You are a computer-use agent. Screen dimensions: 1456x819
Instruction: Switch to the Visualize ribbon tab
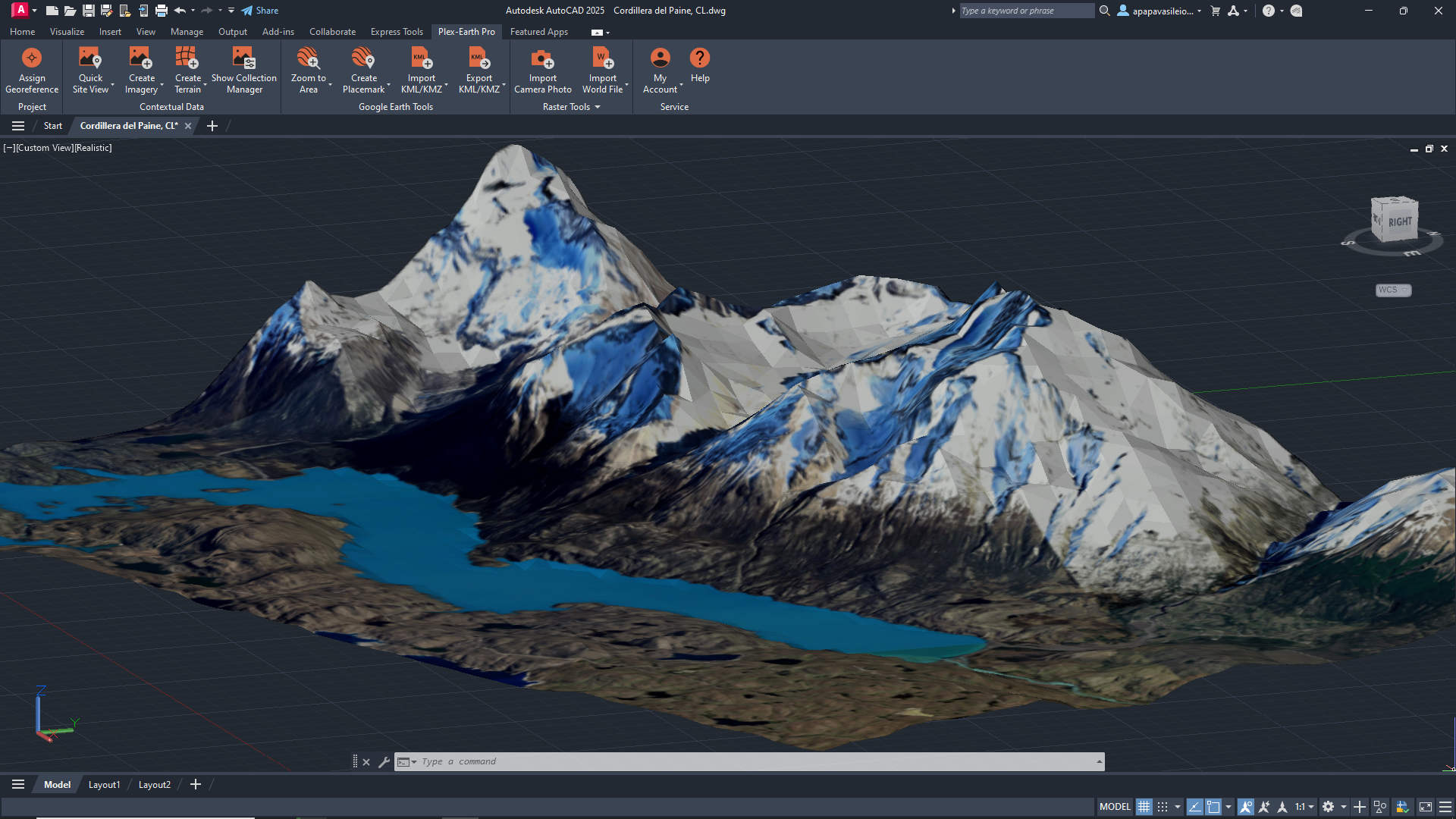coord(67,31)
